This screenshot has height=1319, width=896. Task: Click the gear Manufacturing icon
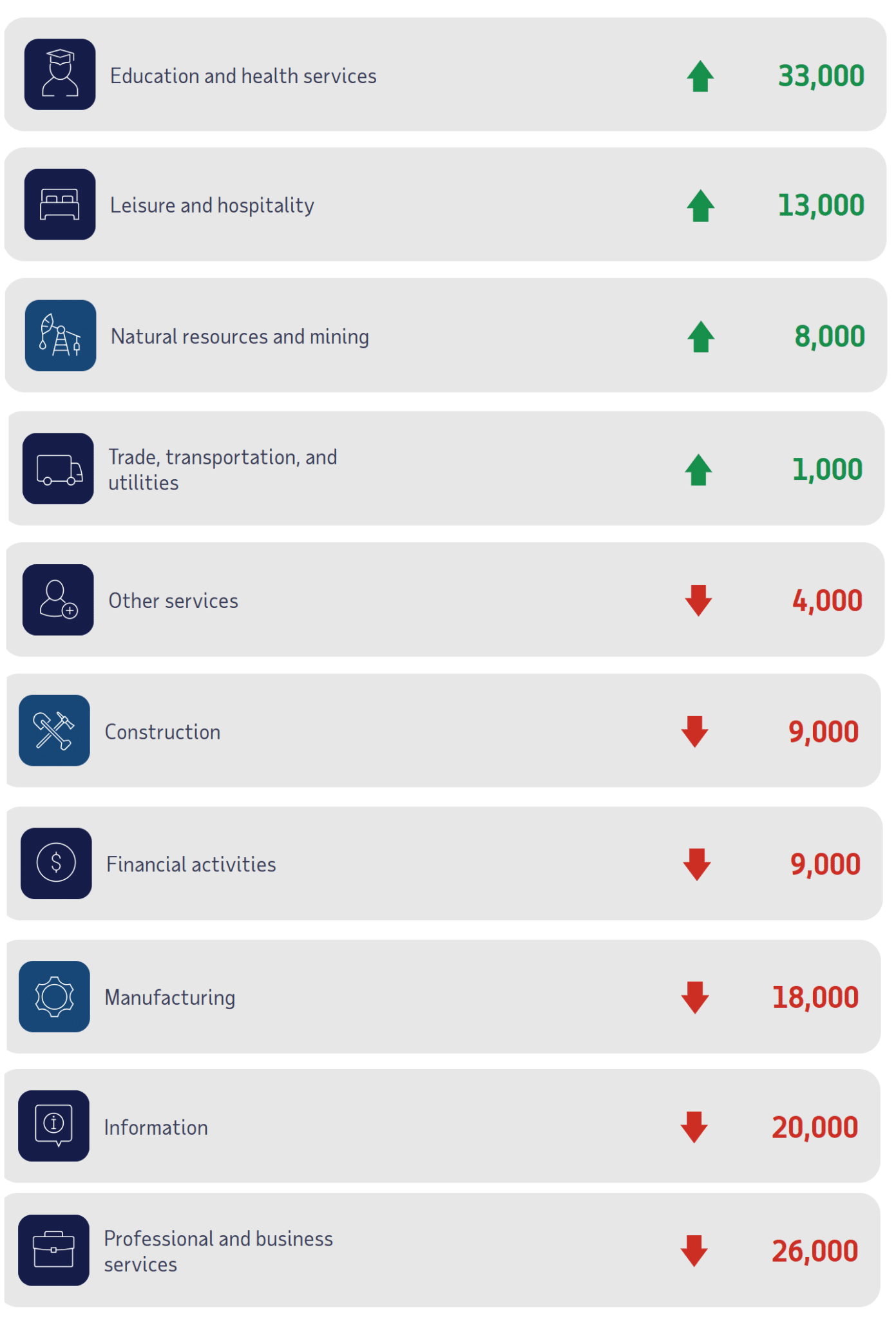click(x=54, y=997)
